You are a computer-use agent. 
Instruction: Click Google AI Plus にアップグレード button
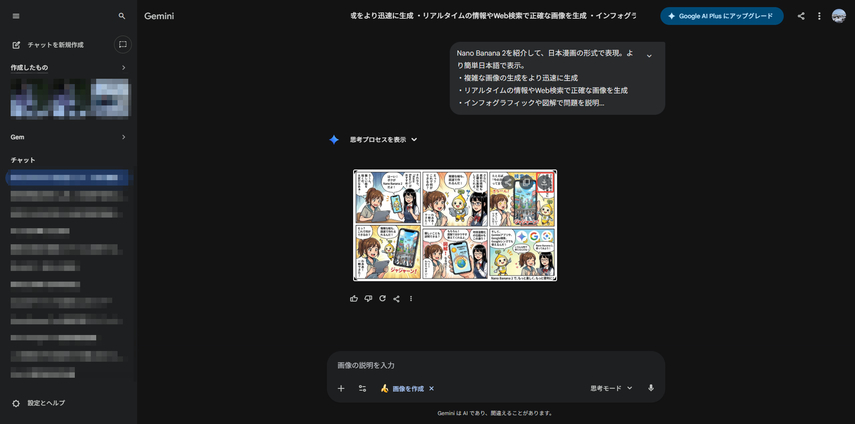click(721, 16)
